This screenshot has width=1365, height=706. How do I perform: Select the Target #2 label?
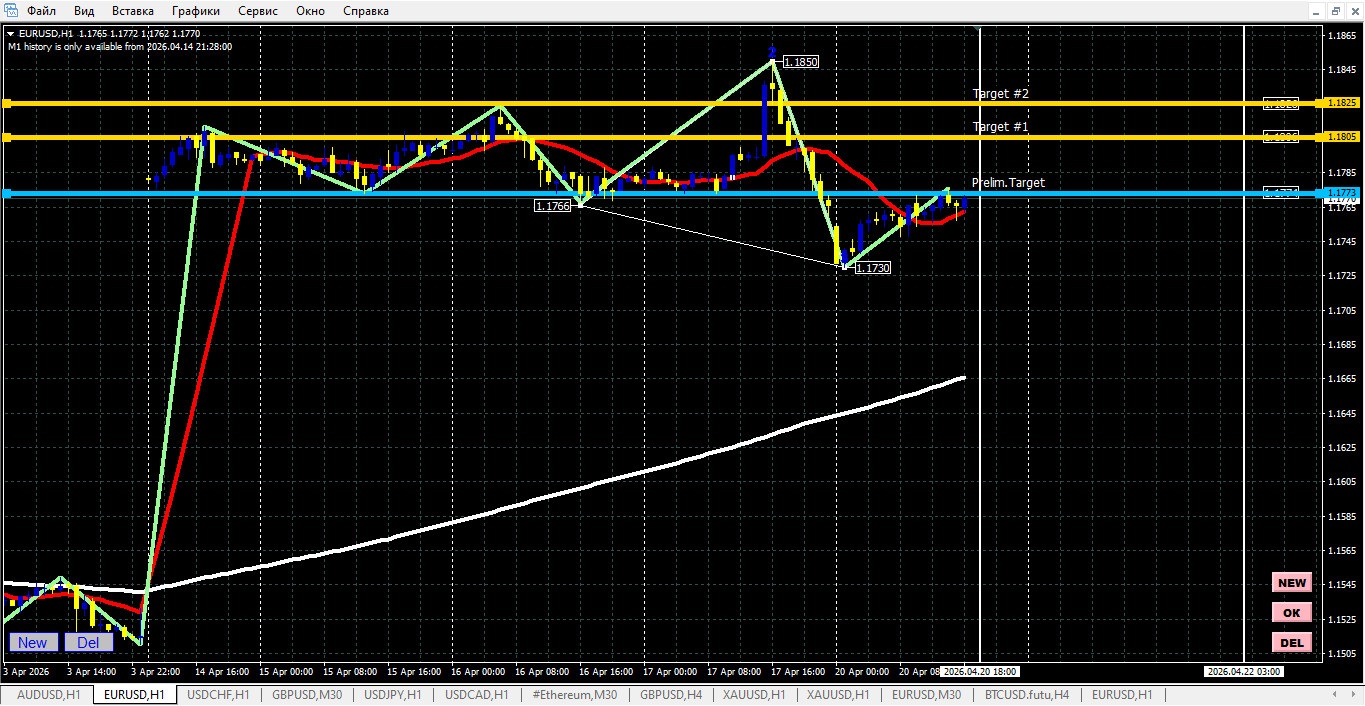(x=1001, y=93)
